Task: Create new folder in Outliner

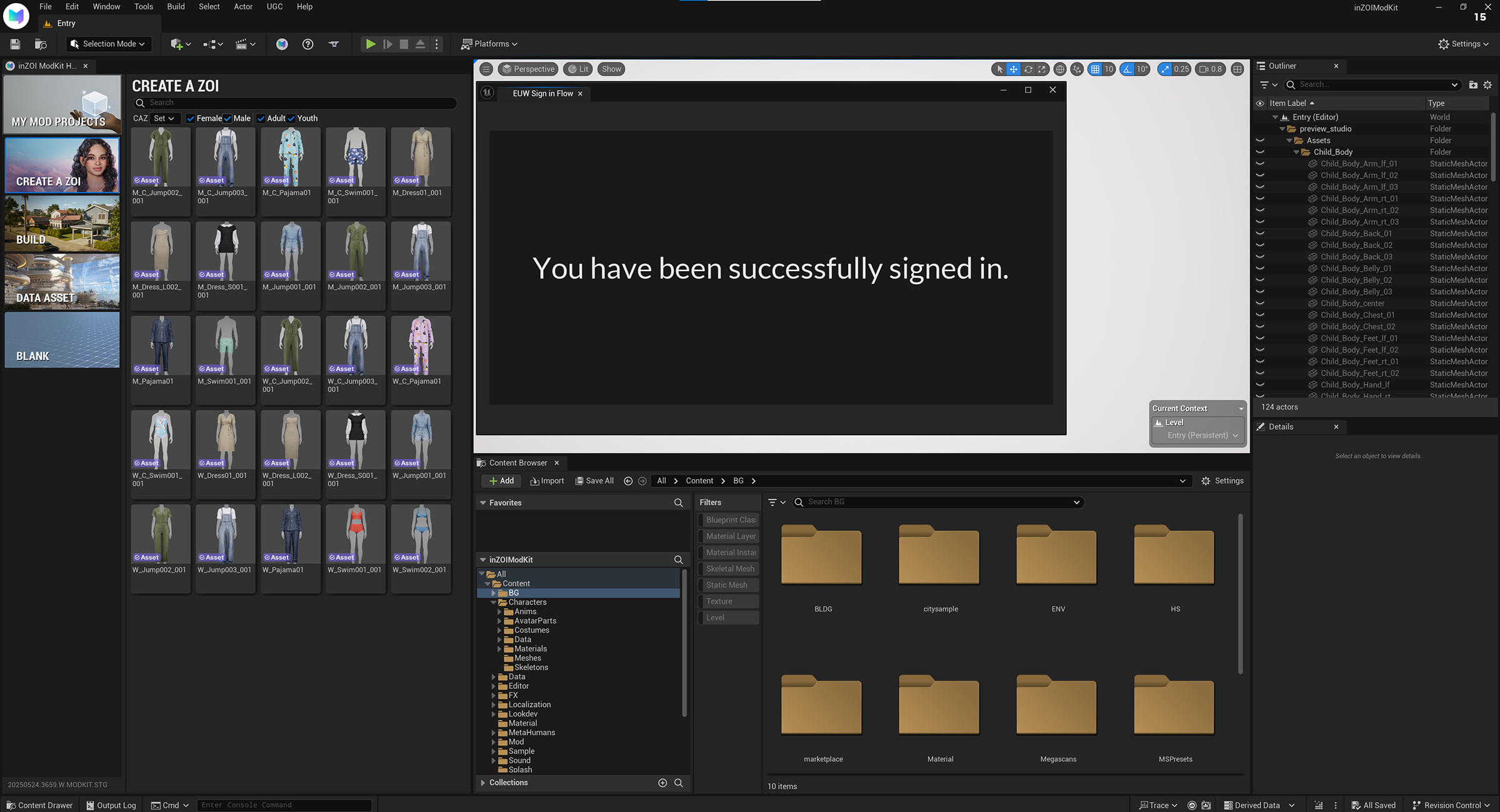Action: (x=1473, y=84)
